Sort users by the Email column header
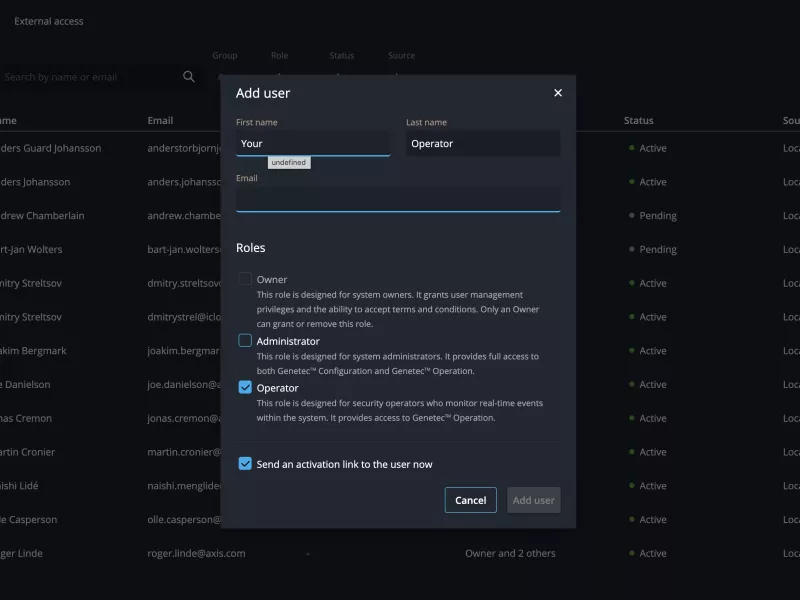The width and height of the screenshot is (800, 600). (160, 120)
